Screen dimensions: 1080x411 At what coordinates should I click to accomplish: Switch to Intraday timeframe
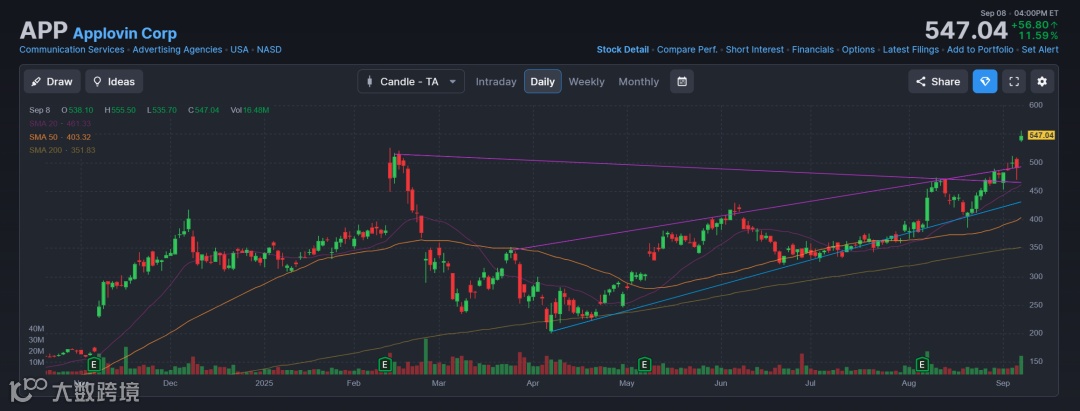496,81
